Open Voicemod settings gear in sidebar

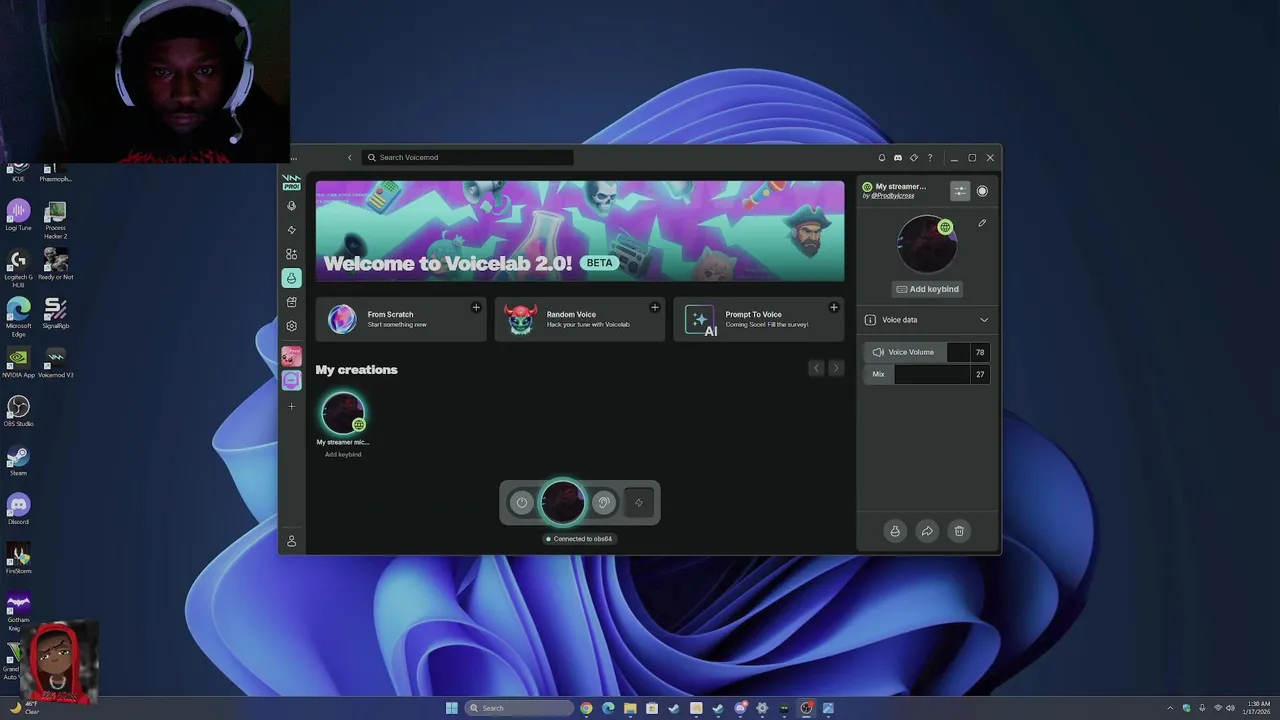[x=291, y=326]
